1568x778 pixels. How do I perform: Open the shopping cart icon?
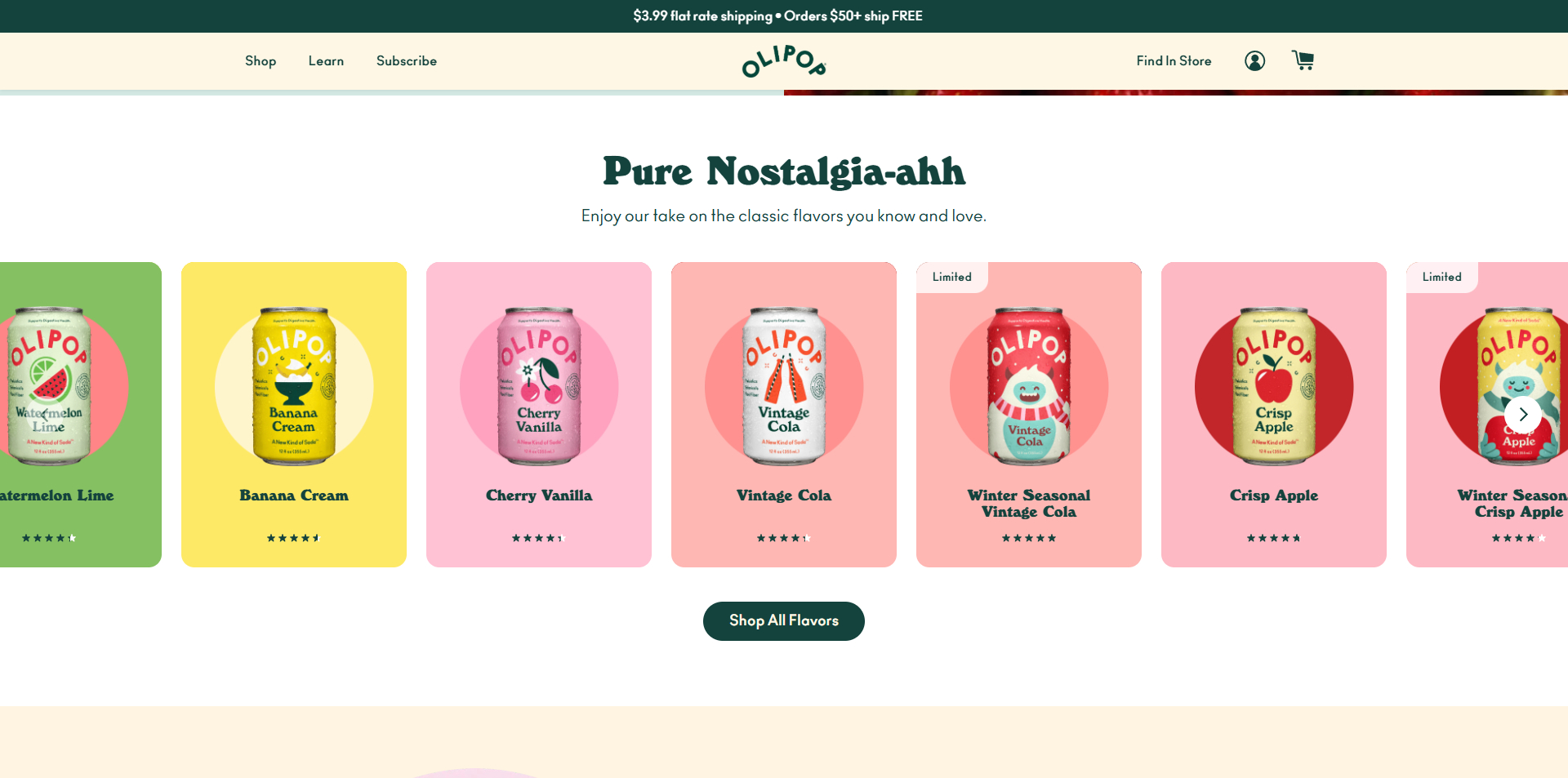pyautogui.click(x=1303, y=60)
